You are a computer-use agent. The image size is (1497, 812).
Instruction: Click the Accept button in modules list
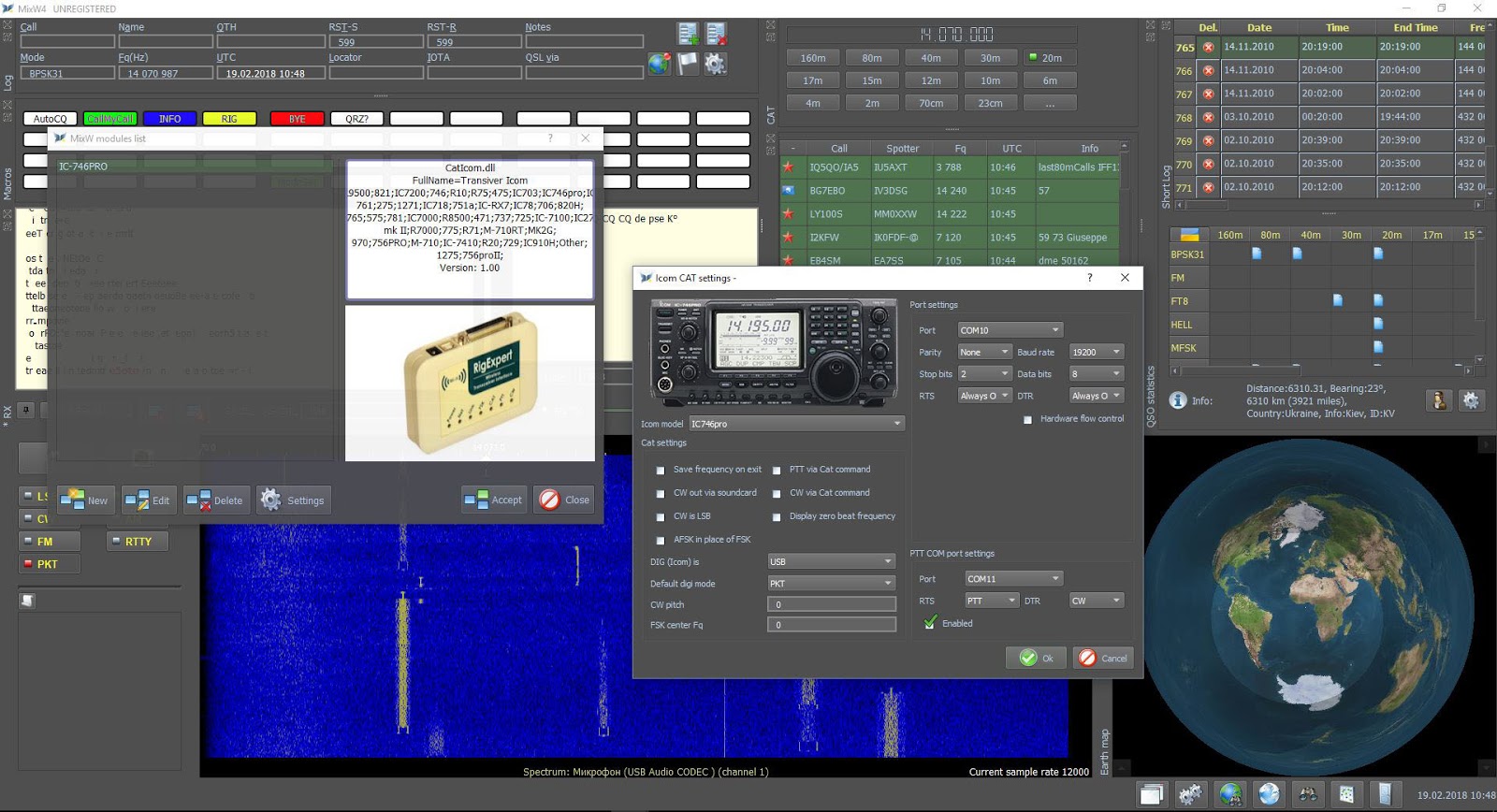point(494,500)
